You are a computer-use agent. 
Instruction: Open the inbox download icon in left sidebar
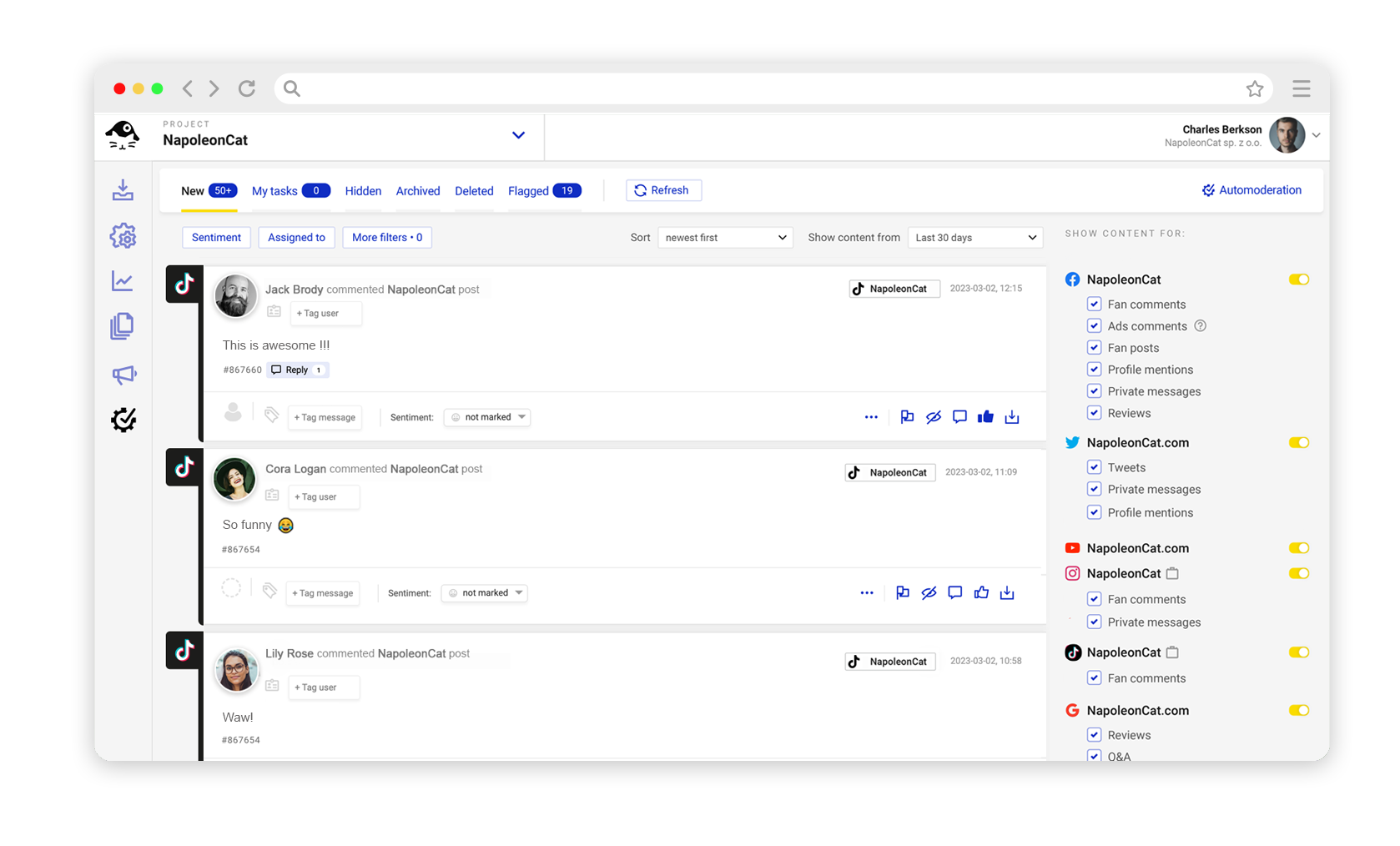point(123,190)
